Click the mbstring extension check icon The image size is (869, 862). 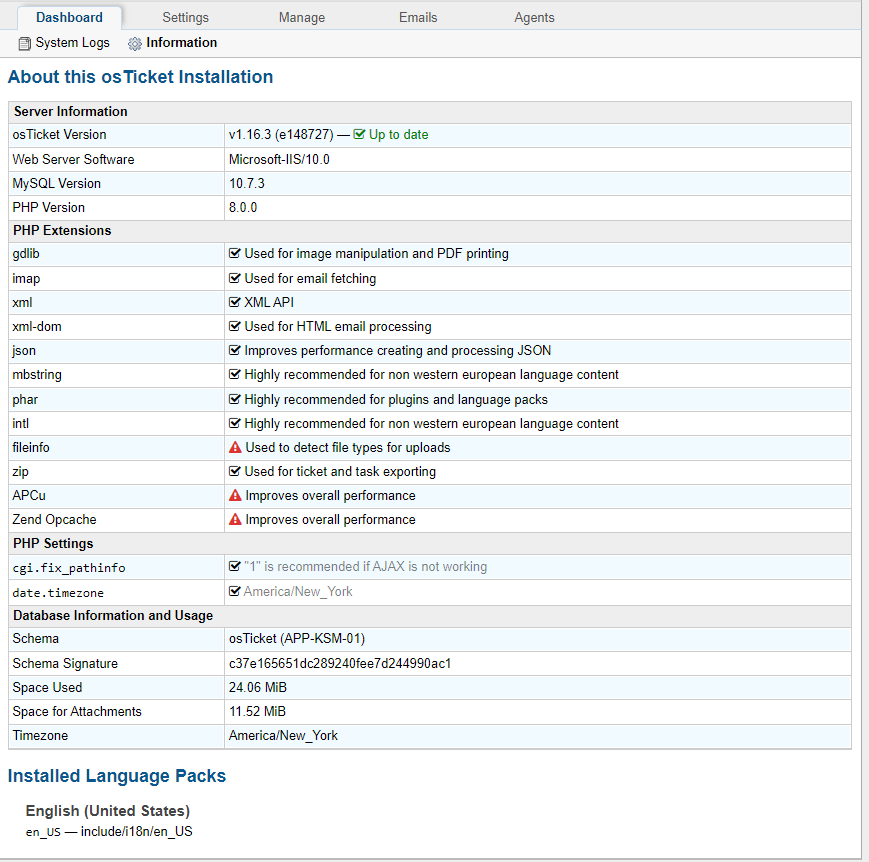tap(235, 374)
